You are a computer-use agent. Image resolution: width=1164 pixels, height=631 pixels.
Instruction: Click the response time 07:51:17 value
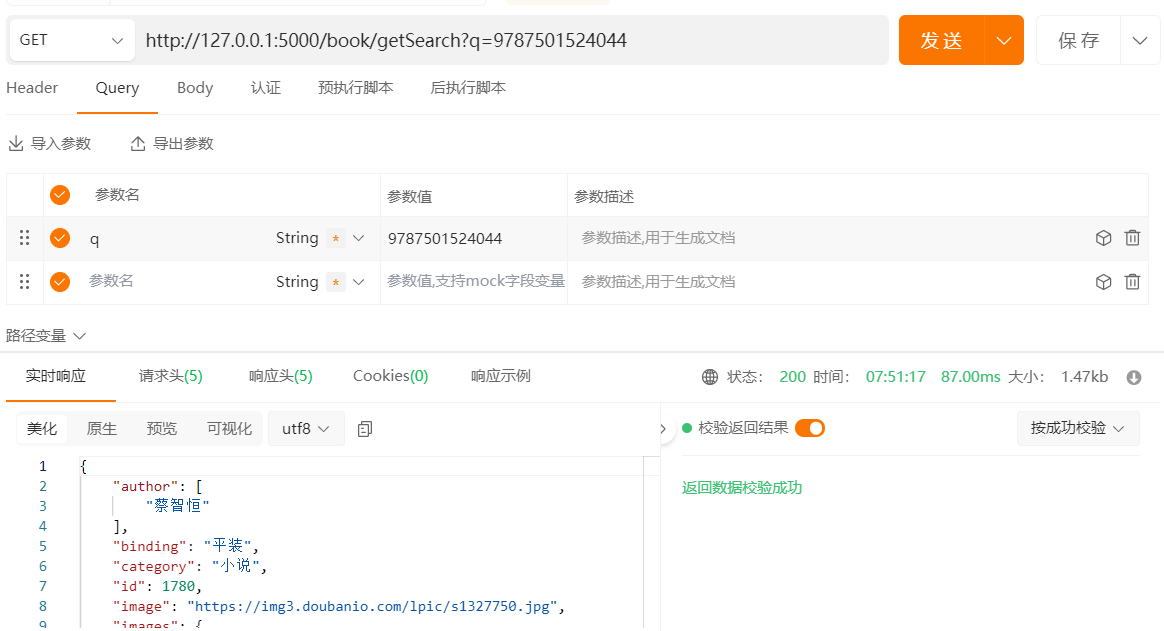(895, 376)
